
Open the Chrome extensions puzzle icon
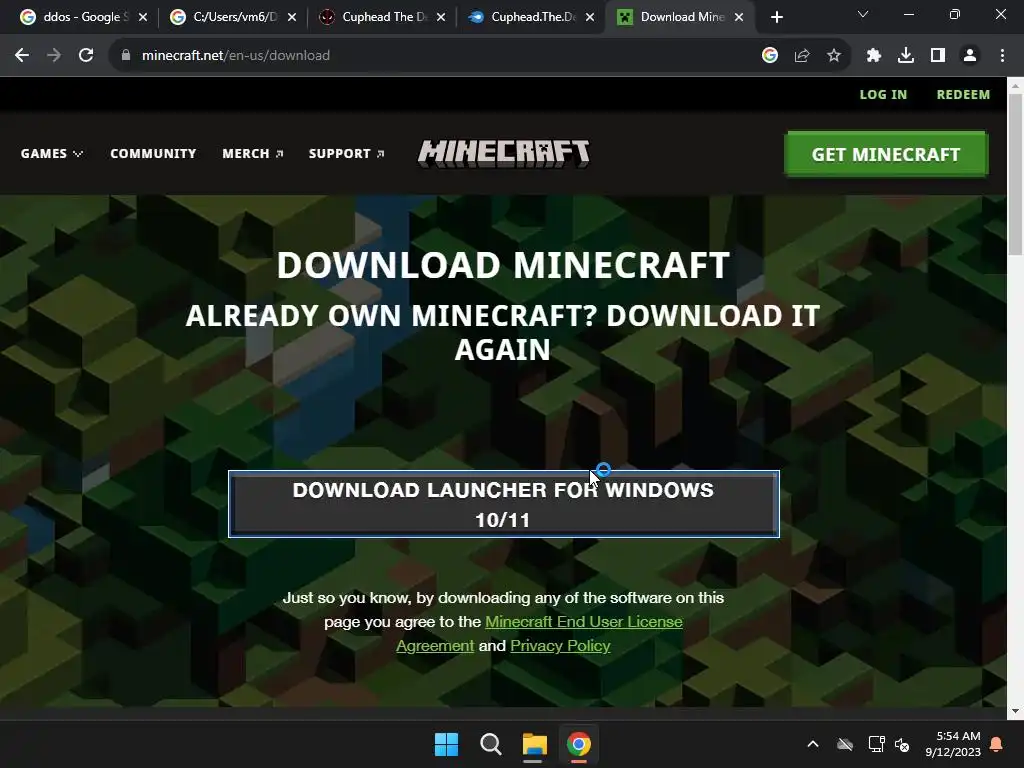point(874,56)
